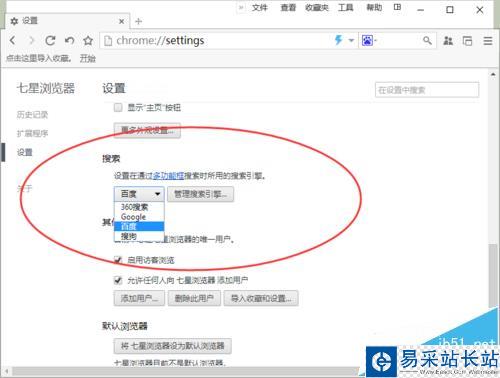Go forward with the forward arrow
Screen dimensions: 500x378
[x=32, y=40]
